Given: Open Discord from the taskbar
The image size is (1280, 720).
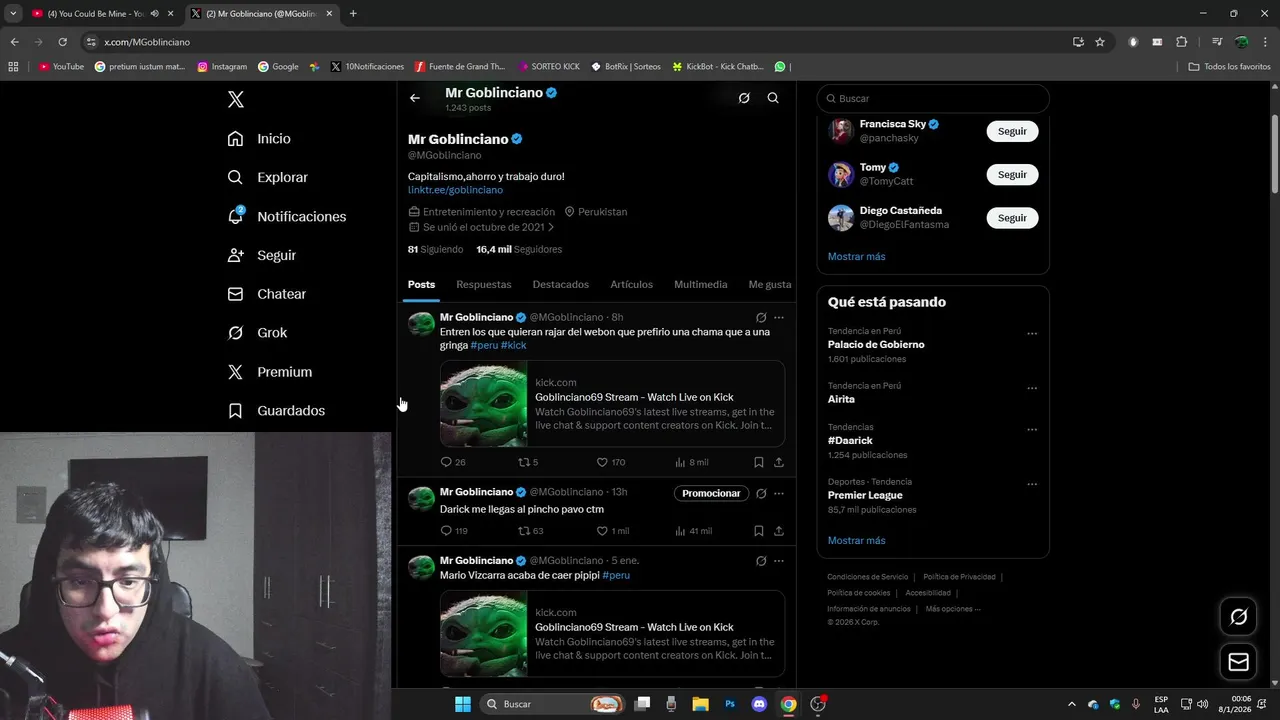Looking at the screenshot, I should pyautogui.click(x=759, y=704).
